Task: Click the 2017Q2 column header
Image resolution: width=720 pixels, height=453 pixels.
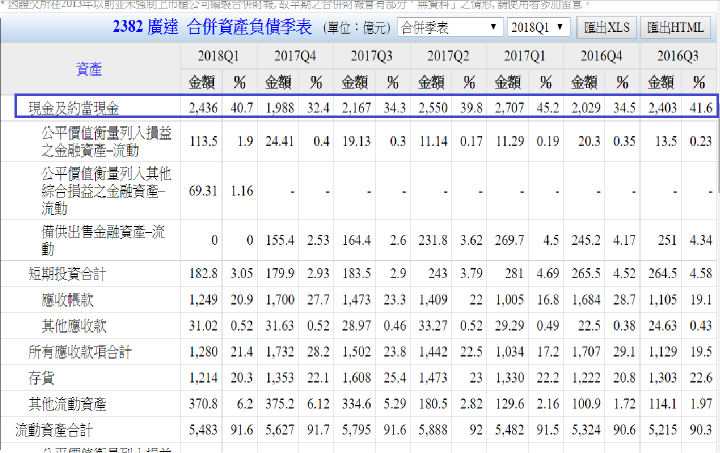Action: pyautogui.click(x=448, y=56)
